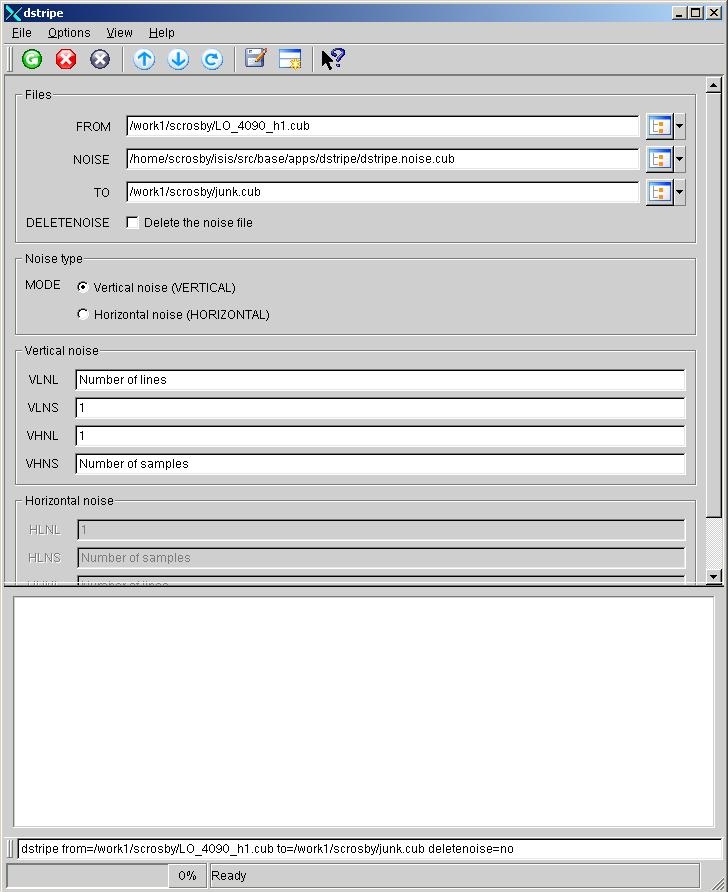Open the File menu
The image size is (728, 892).
(x=21, y=33)
